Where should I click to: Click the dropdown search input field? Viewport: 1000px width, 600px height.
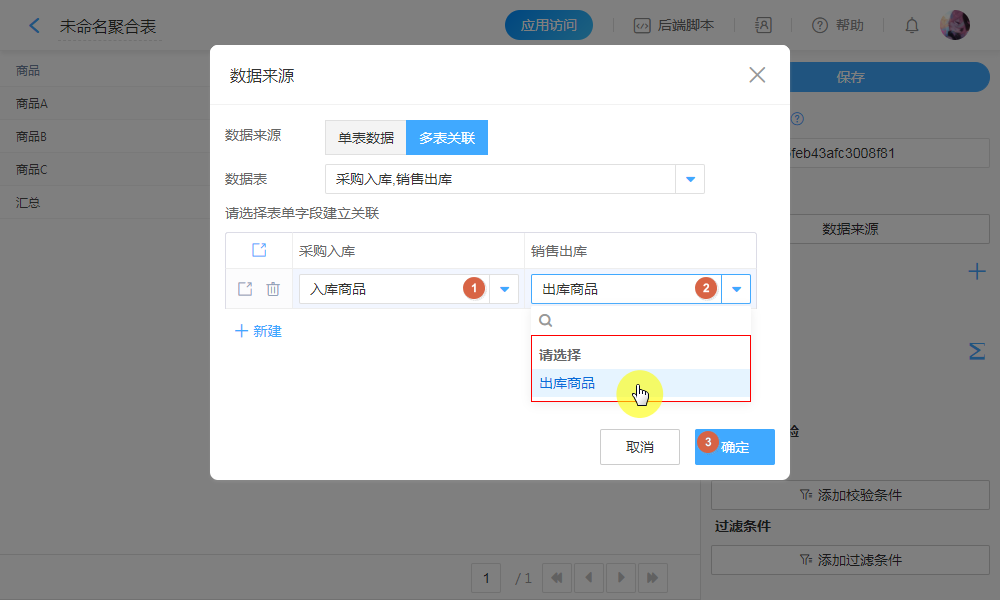coord(650,321)
